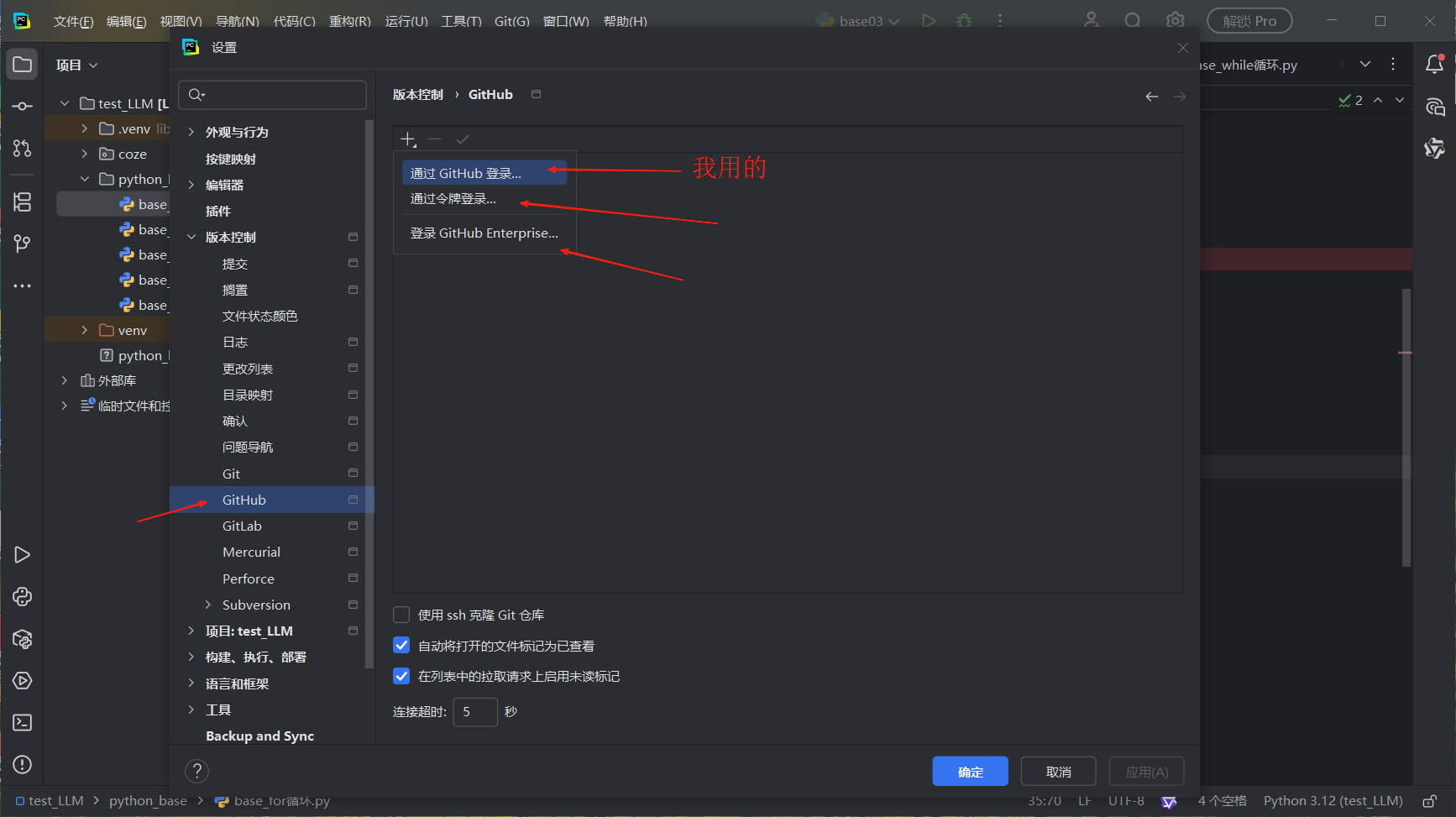Open the 工具(T) menu
The height and width of the screenshot is (817, 1456).
(x=461, y=21)
